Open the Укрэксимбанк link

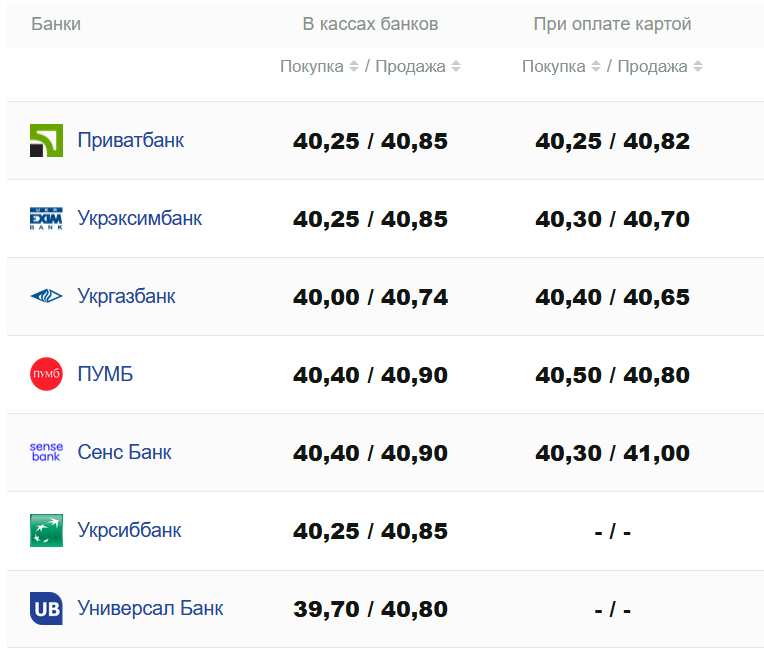tap(139, 218)
